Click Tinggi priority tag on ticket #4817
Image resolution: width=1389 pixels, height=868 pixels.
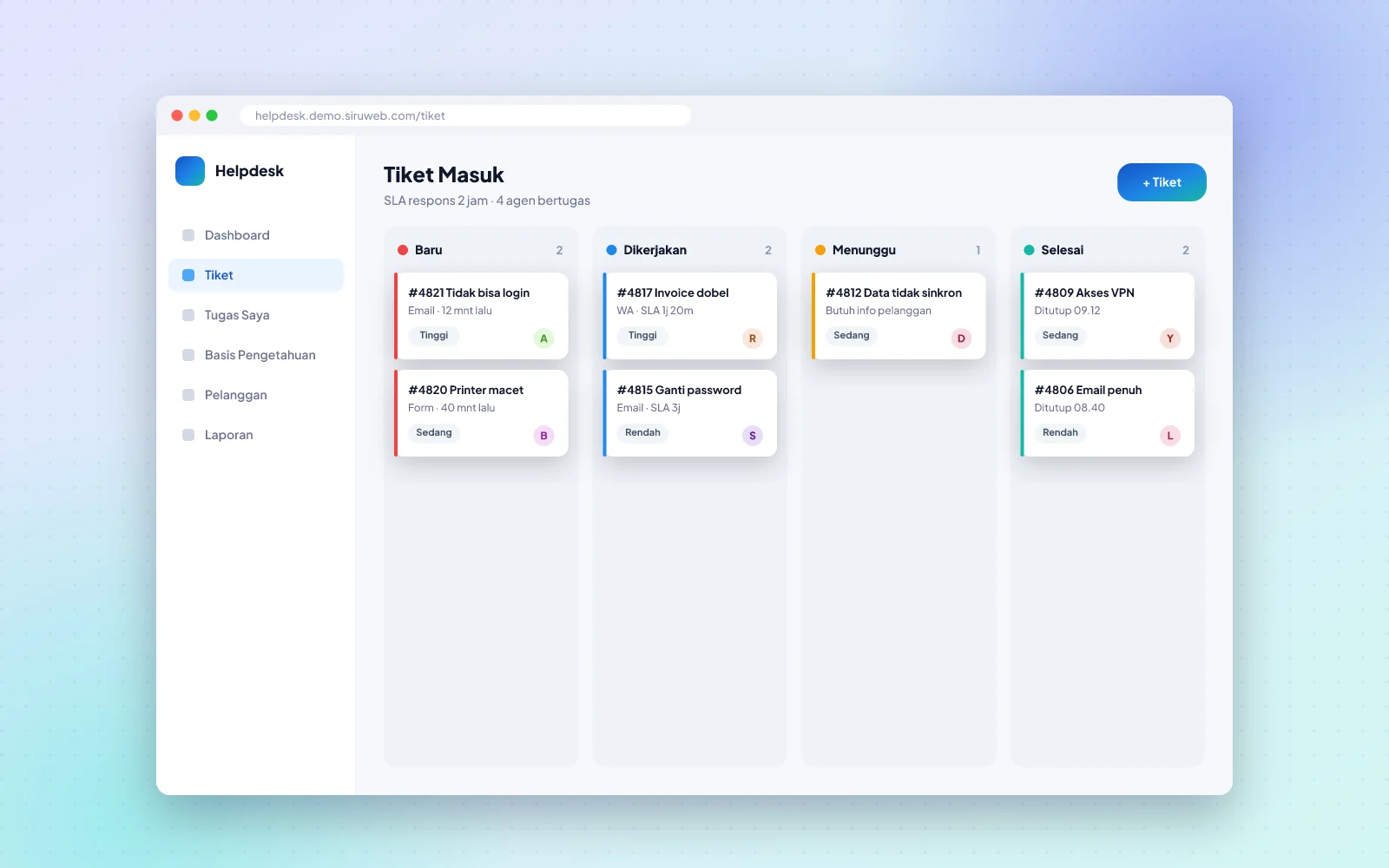pos(642,336)
